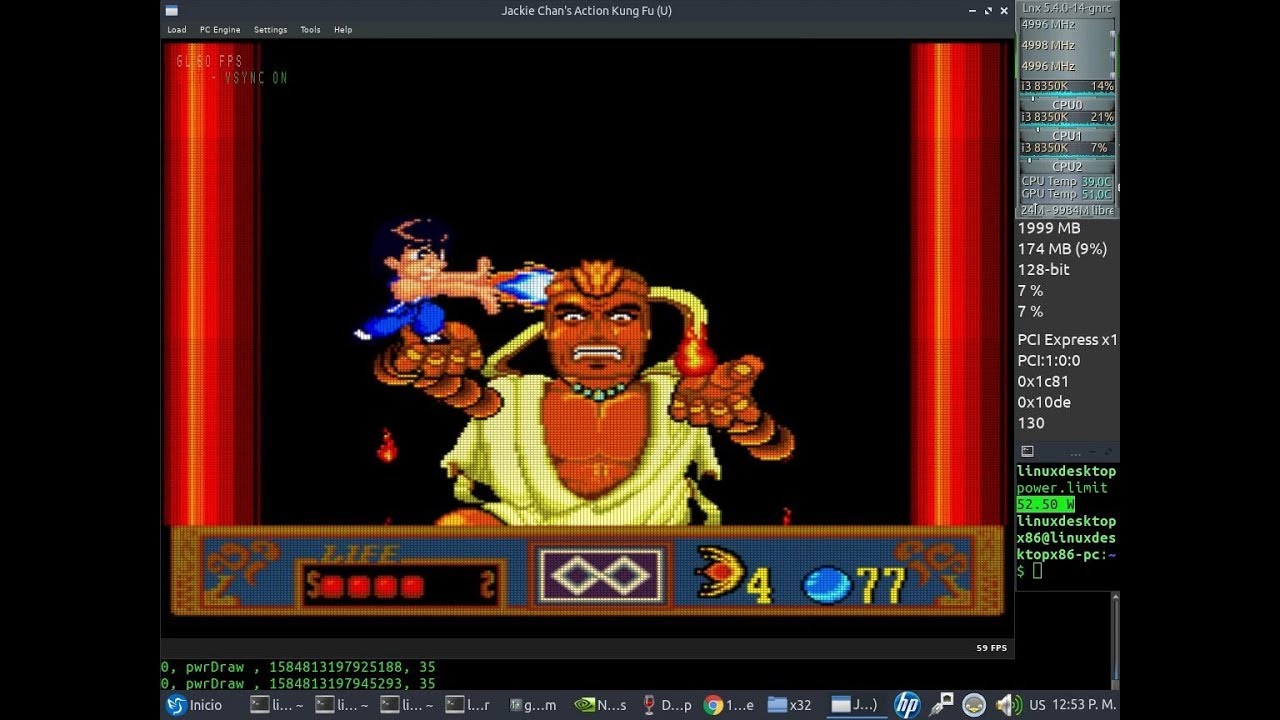Switch to the terminal labeled 'l...r'
Image resolution: width=1280 pixels, height=720 pixels.
tap(470, 705)
